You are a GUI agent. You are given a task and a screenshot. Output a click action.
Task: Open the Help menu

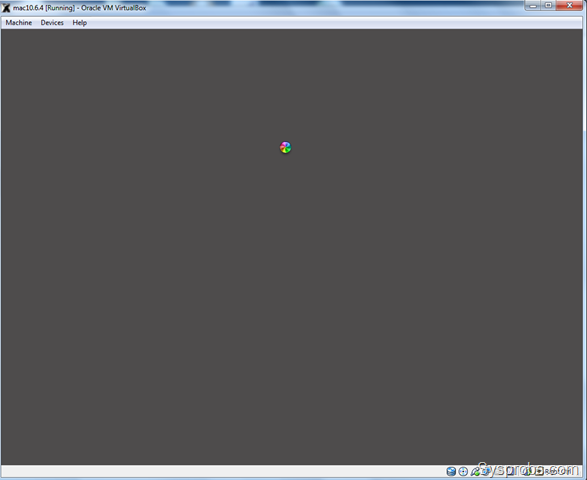click(80, 23)
